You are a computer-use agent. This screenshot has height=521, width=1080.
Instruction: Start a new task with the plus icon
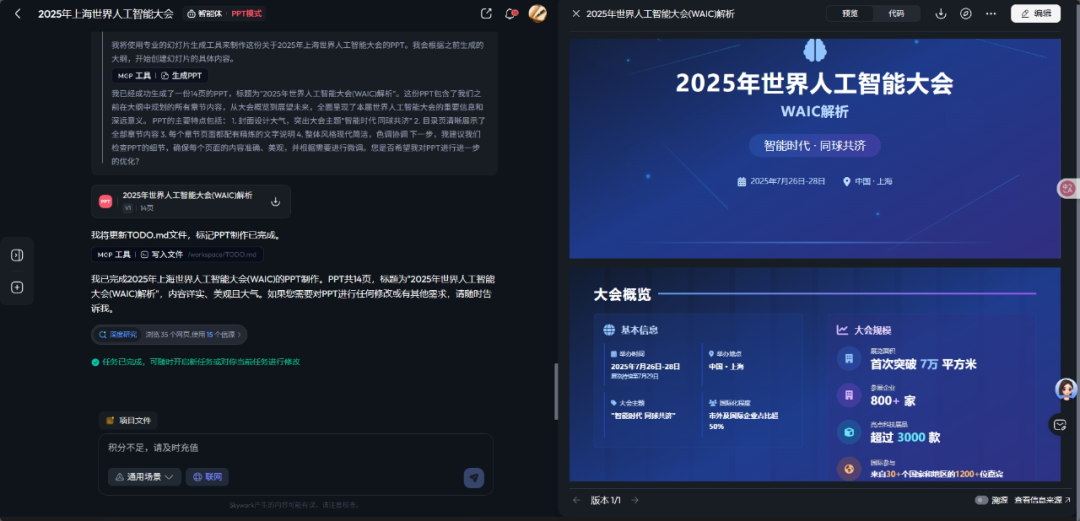click(x=17, y=287)
